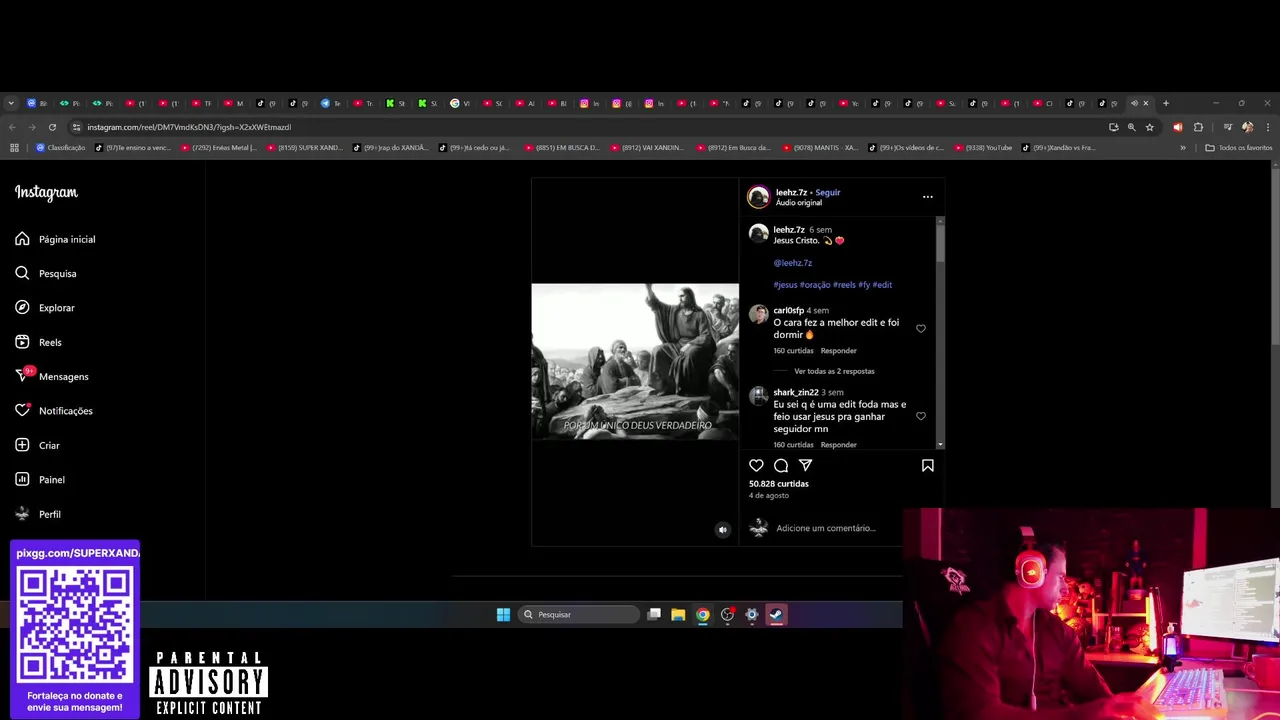Image resolution: width=1280 pixels, height=720 pixels.
Task: Open Reels from the sidebar
Action: pos(38,342)
